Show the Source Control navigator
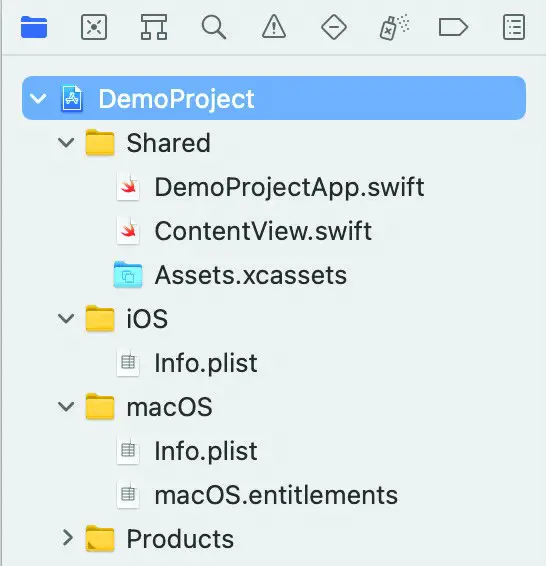 tap(94, 27)
